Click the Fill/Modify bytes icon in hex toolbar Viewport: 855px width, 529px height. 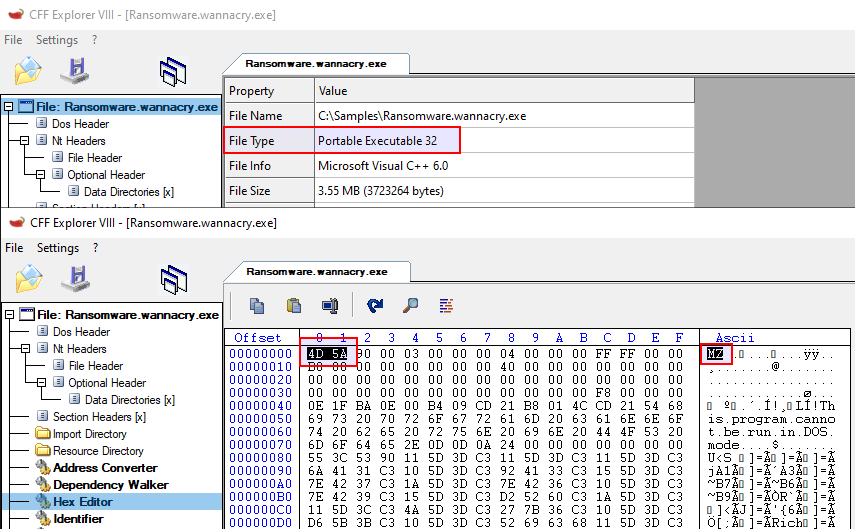click(x=446, y=305)
